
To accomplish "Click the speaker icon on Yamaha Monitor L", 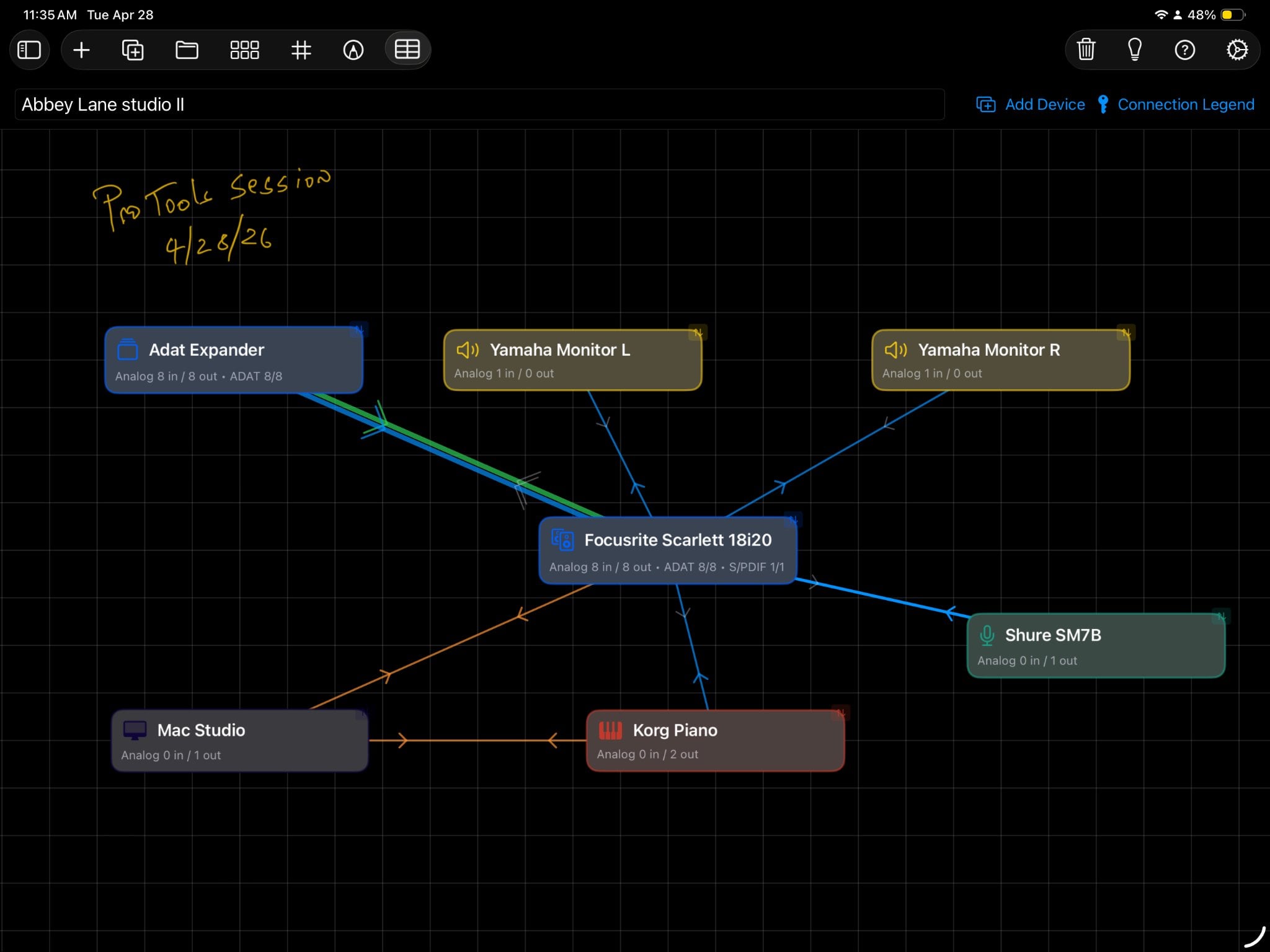I will [468, 350].
